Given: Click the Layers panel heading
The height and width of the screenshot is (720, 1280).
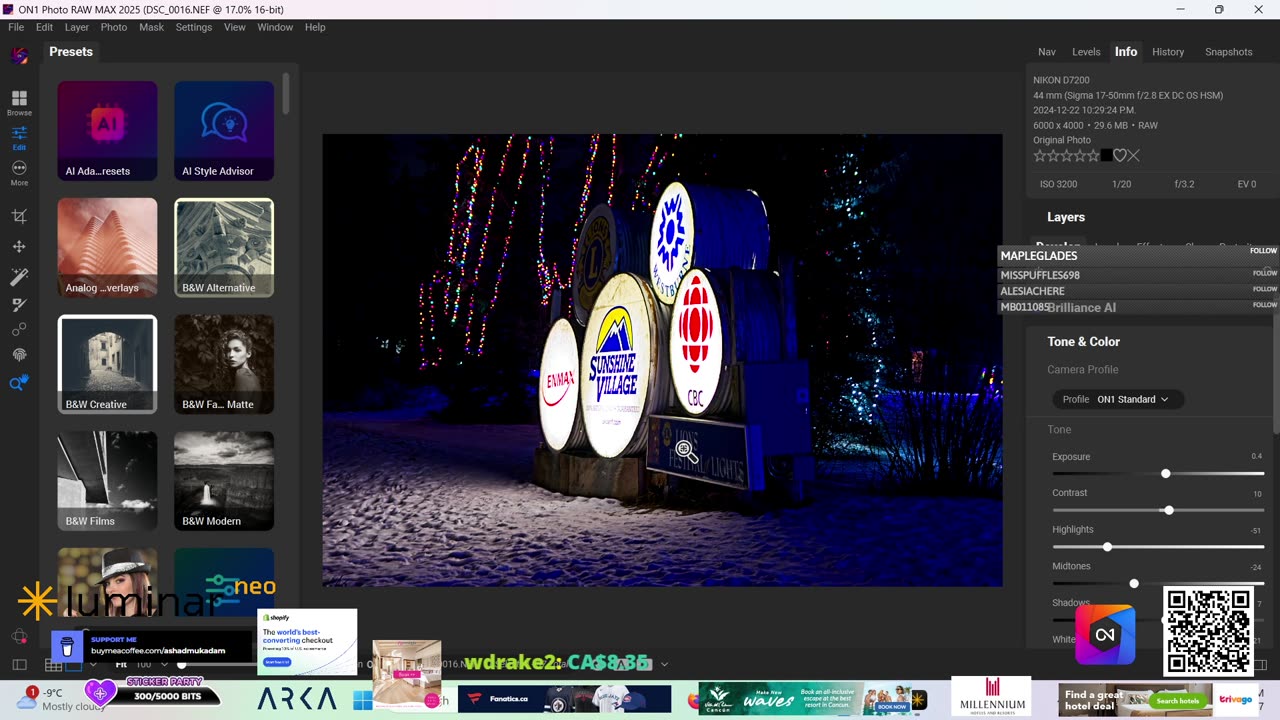Looking at the screenshot, I should click(1066, 217).
